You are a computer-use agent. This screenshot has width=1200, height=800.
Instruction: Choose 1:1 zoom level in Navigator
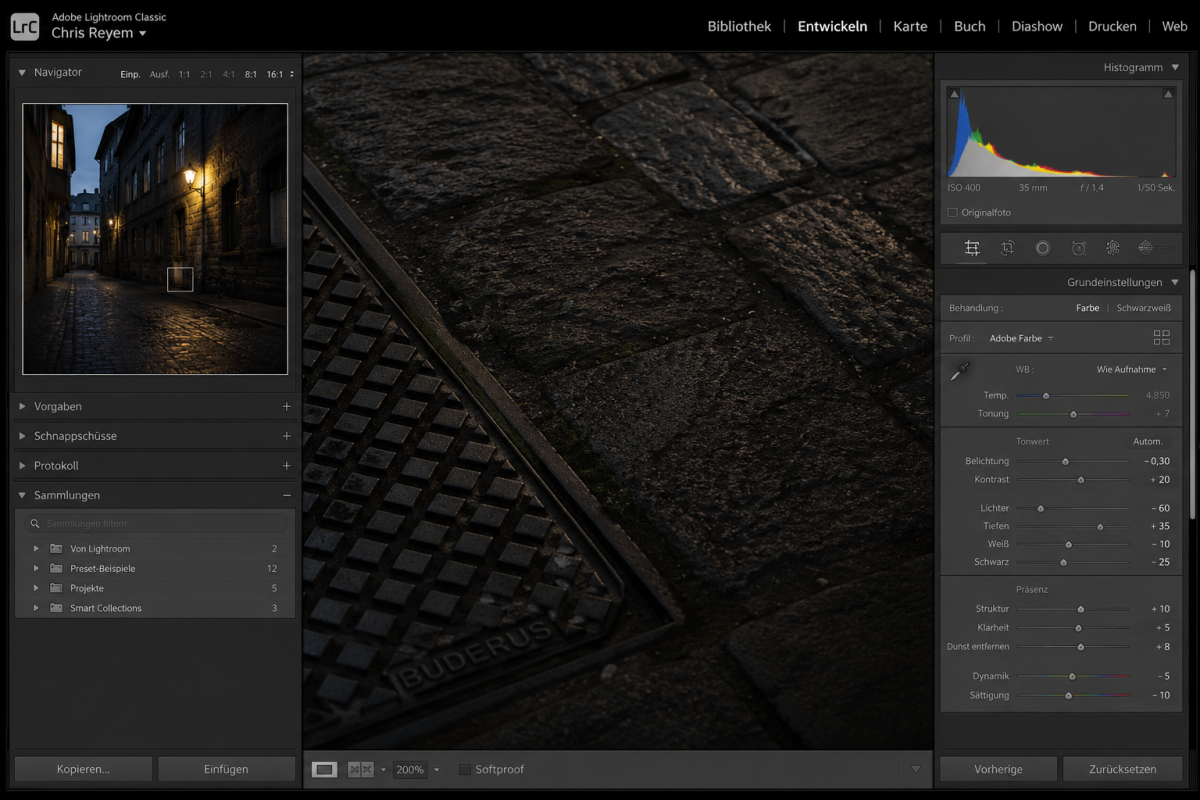tap(184, 74)
